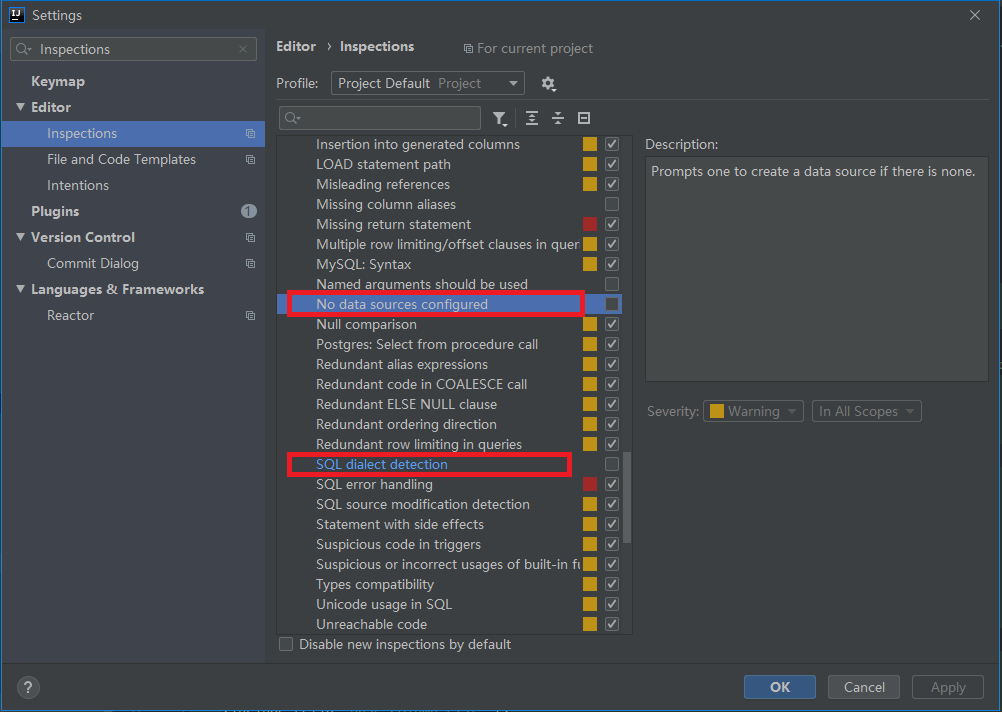Open the inspections filter funnel icon
The image size is (1002, 713).
click(500, 118)
